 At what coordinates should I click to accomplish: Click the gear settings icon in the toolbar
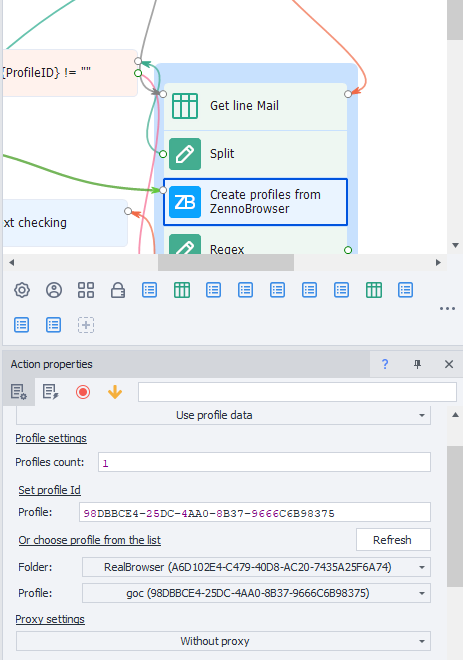click(x=22, y=290)
